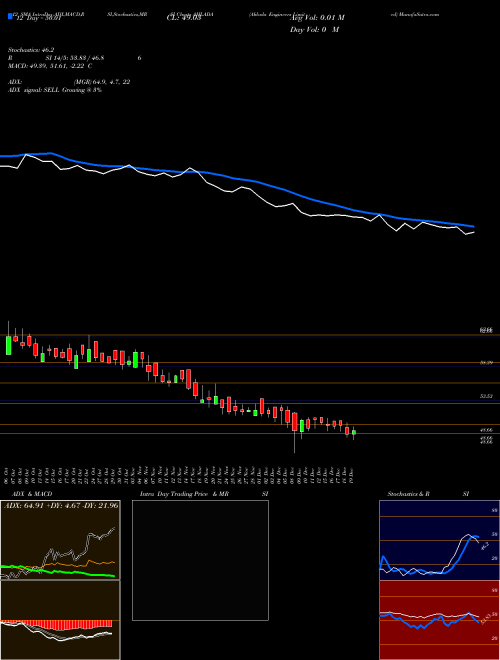Click the green +DY line in ADX panel
500x660 pixels.
point(63,572)
